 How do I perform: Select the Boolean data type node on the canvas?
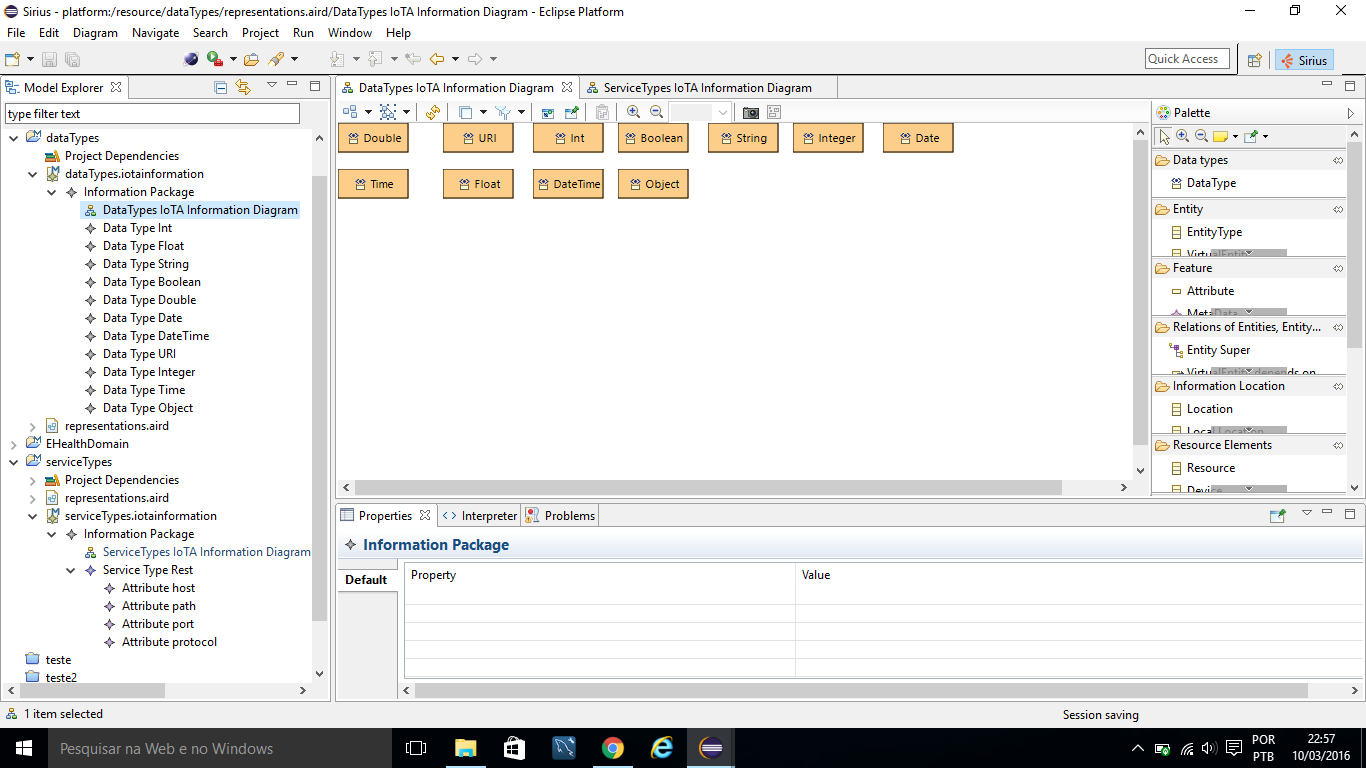pos(653,138)
